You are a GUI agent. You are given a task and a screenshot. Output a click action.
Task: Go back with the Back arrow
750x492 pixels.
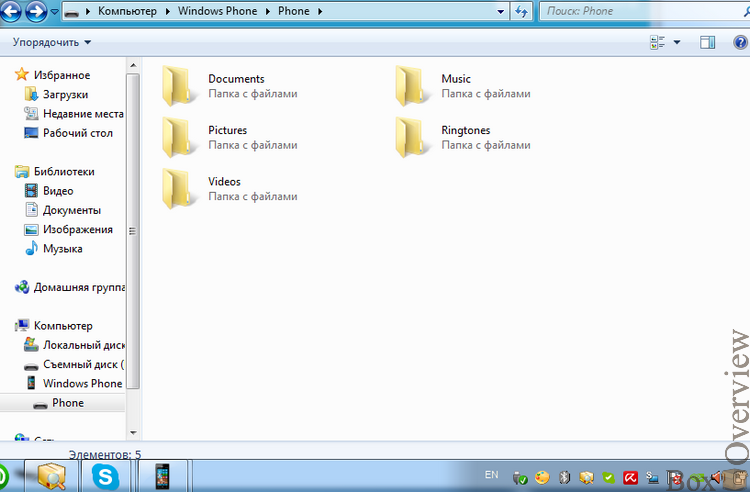(x=11, y=11)
